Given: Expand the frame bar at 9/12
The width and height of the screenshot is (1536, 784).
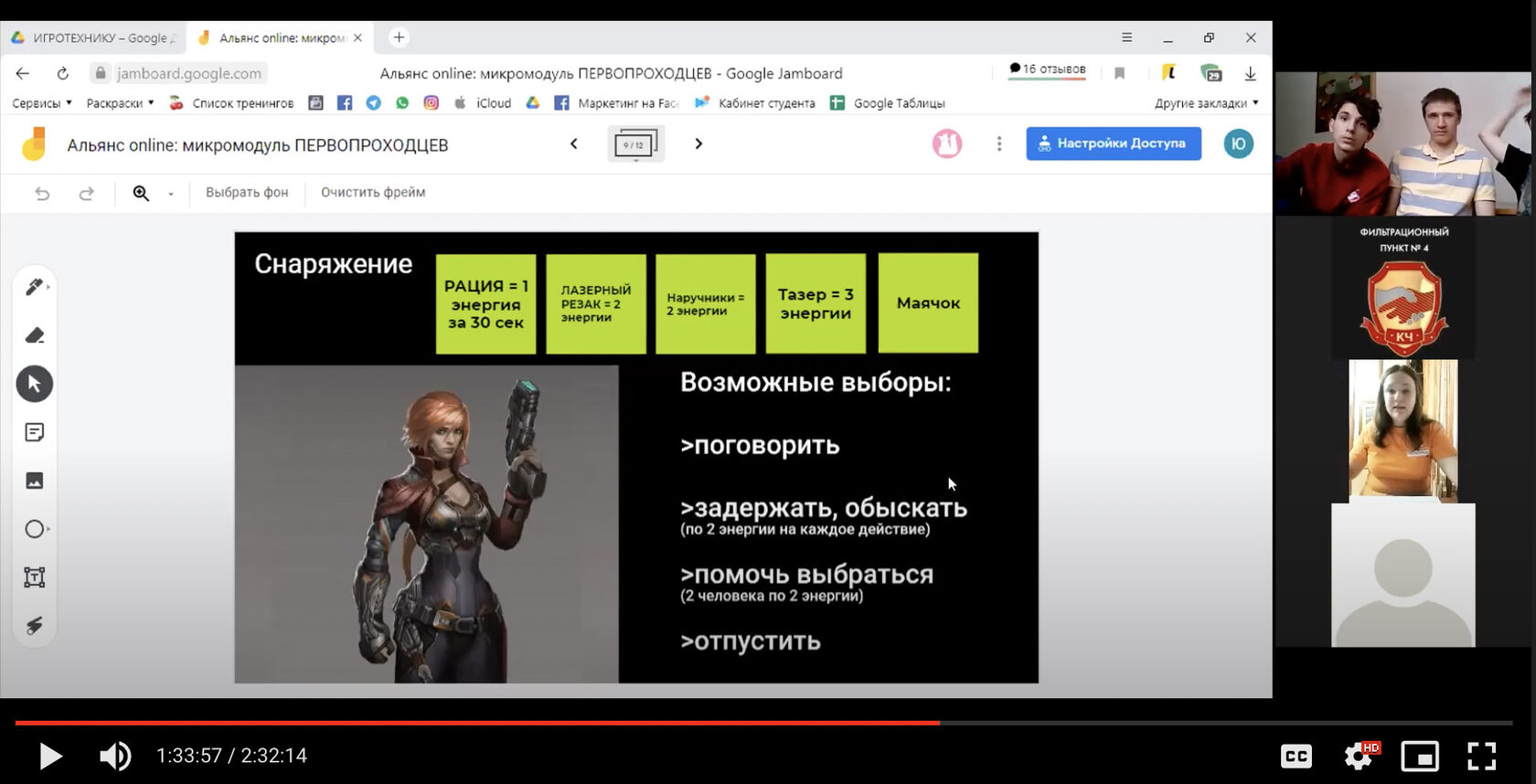Looking at the screenshot, I should click(x=635, y=144).
